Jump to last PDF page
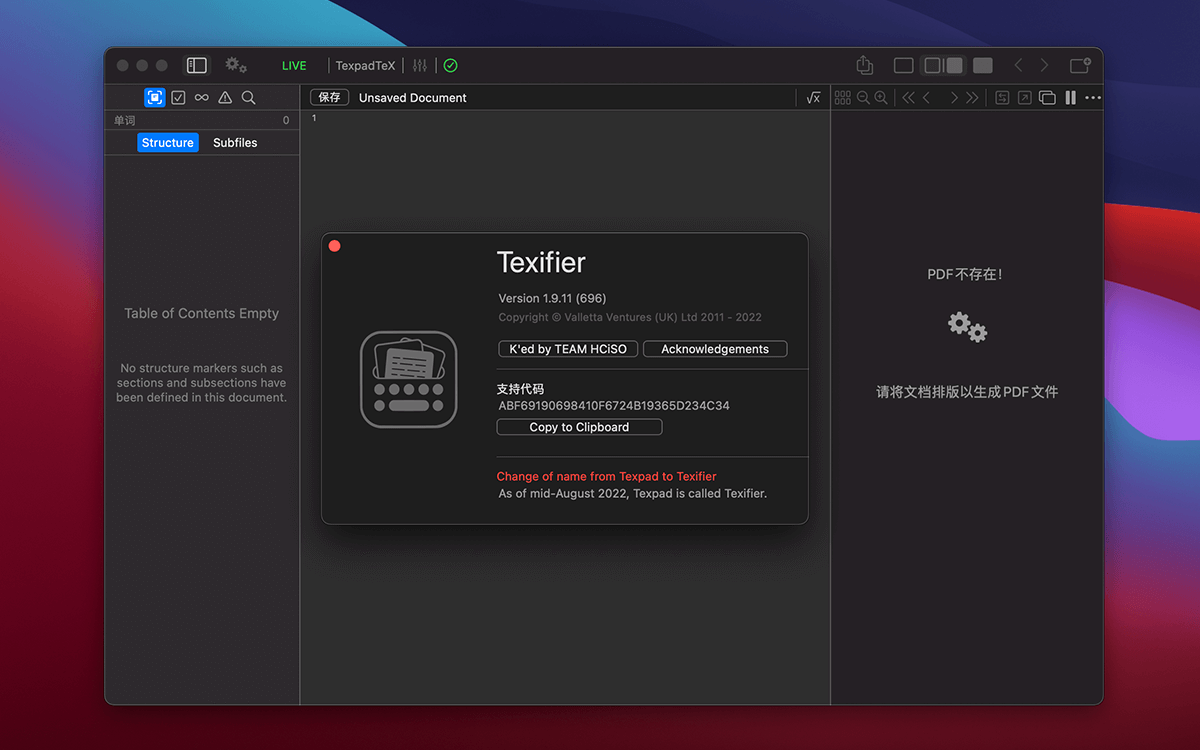The image size is (1200, 750). point(972,97)
